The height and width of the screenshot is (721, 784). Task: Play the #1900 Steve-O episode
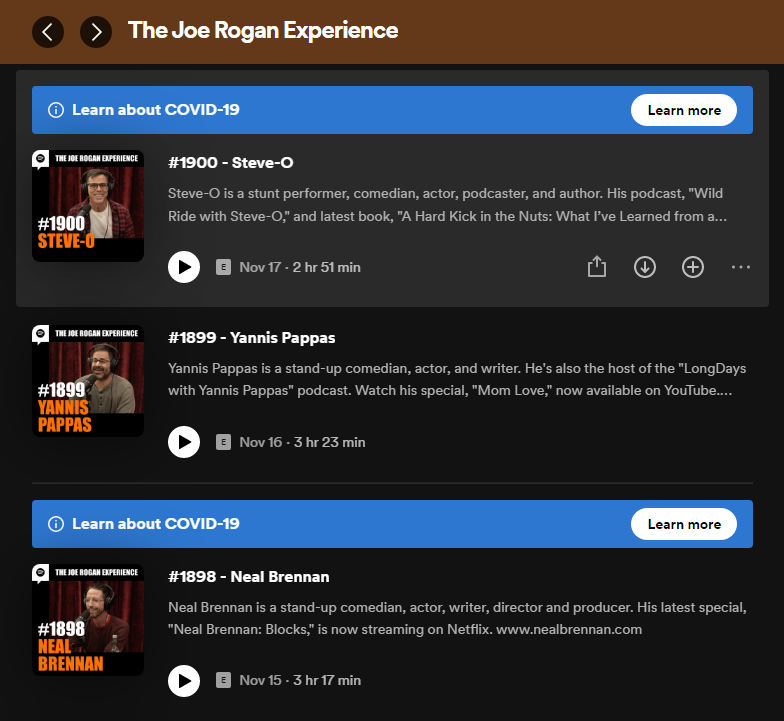pyautogui.click(x=184, y=267)
